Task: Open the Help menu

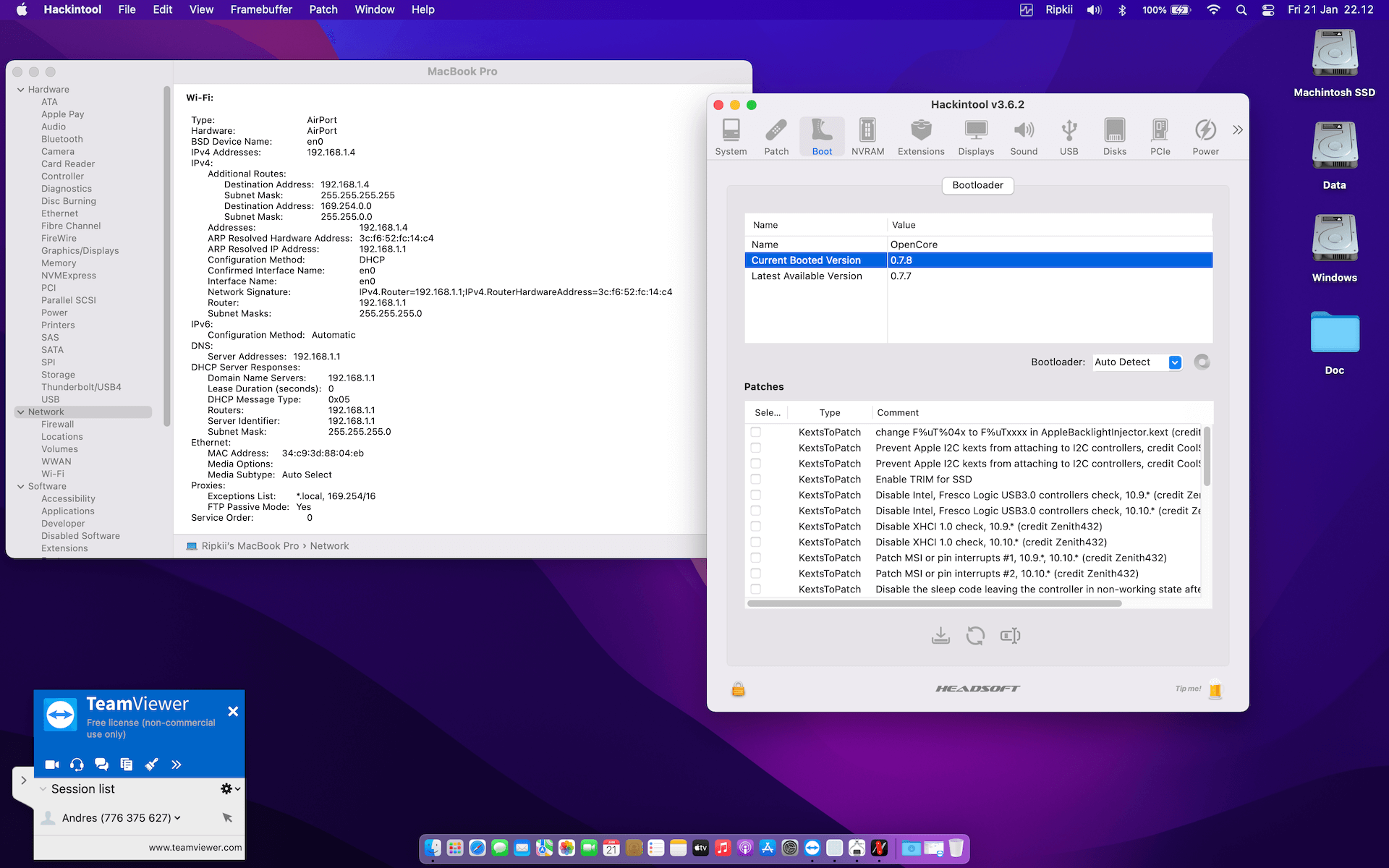Action: [x=423, y=9]
